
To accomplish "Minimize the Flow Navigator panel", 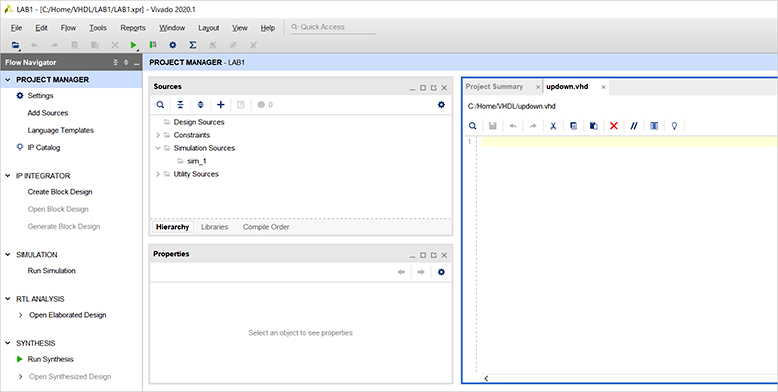I will tap(136, 63).
